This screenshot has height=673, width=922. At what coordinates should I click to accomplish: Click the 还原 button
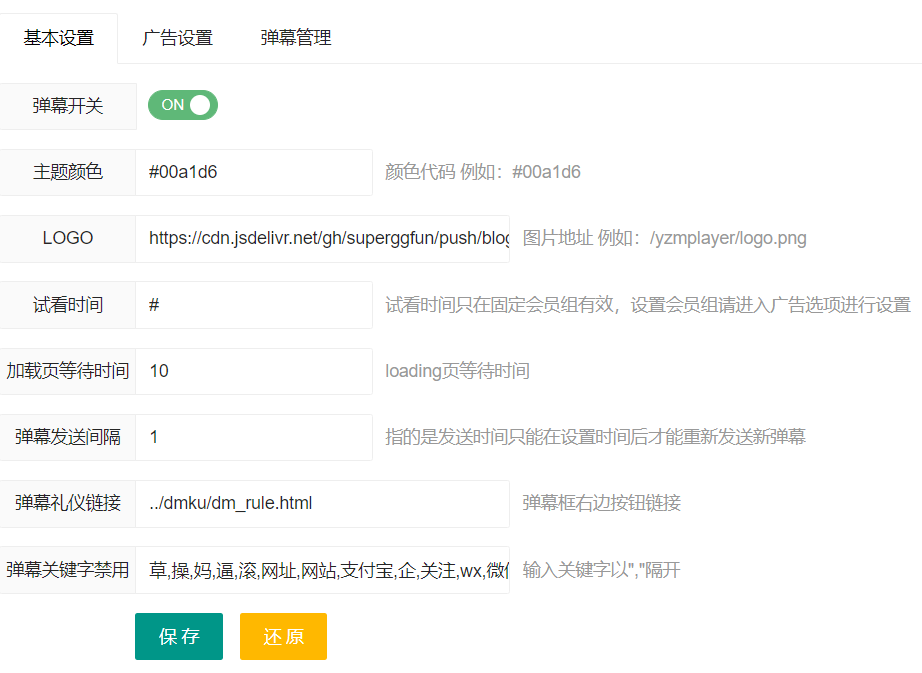283,637
